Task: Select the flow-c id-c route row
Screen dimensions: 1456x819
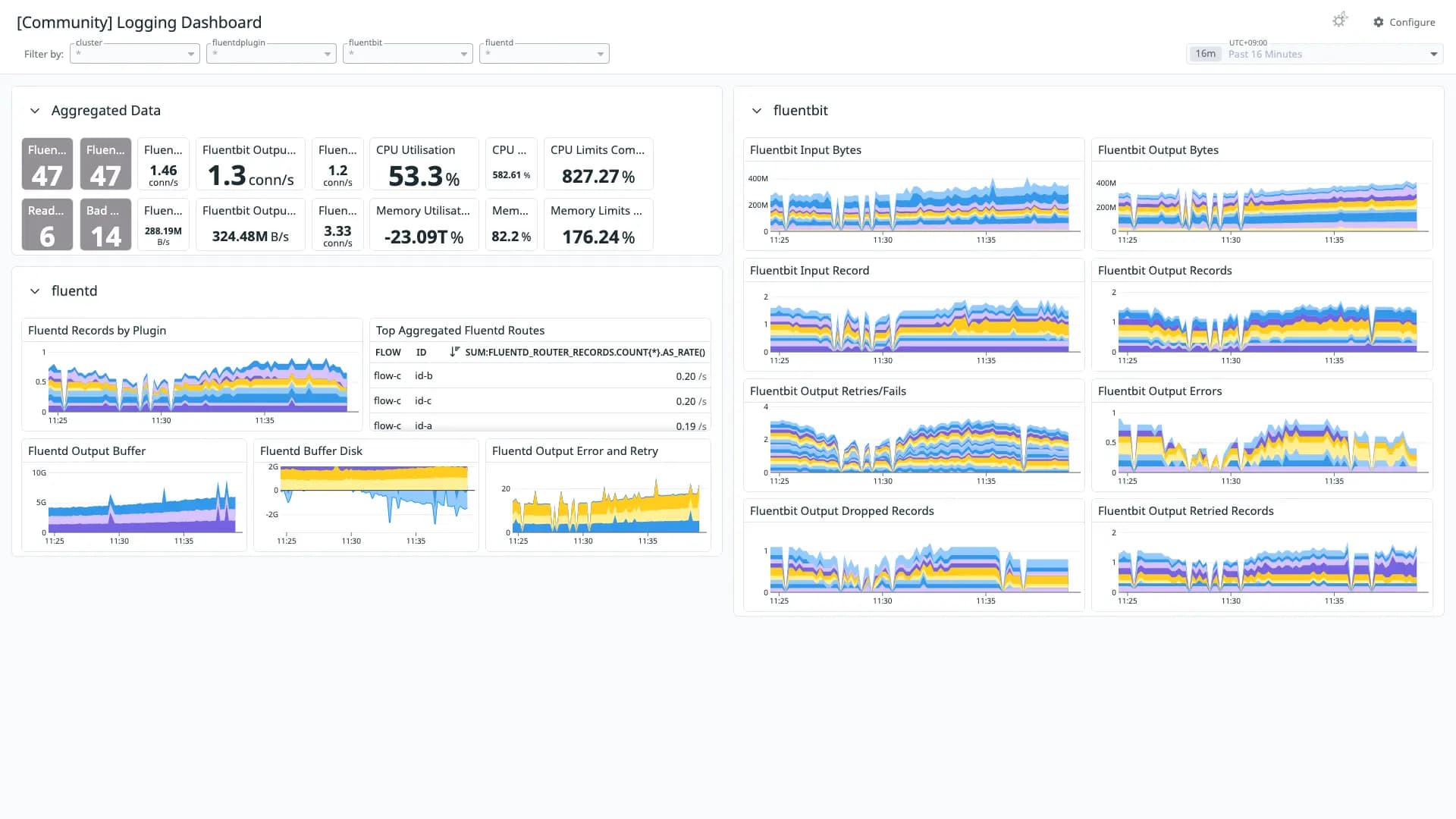Action: pos(540,401)
